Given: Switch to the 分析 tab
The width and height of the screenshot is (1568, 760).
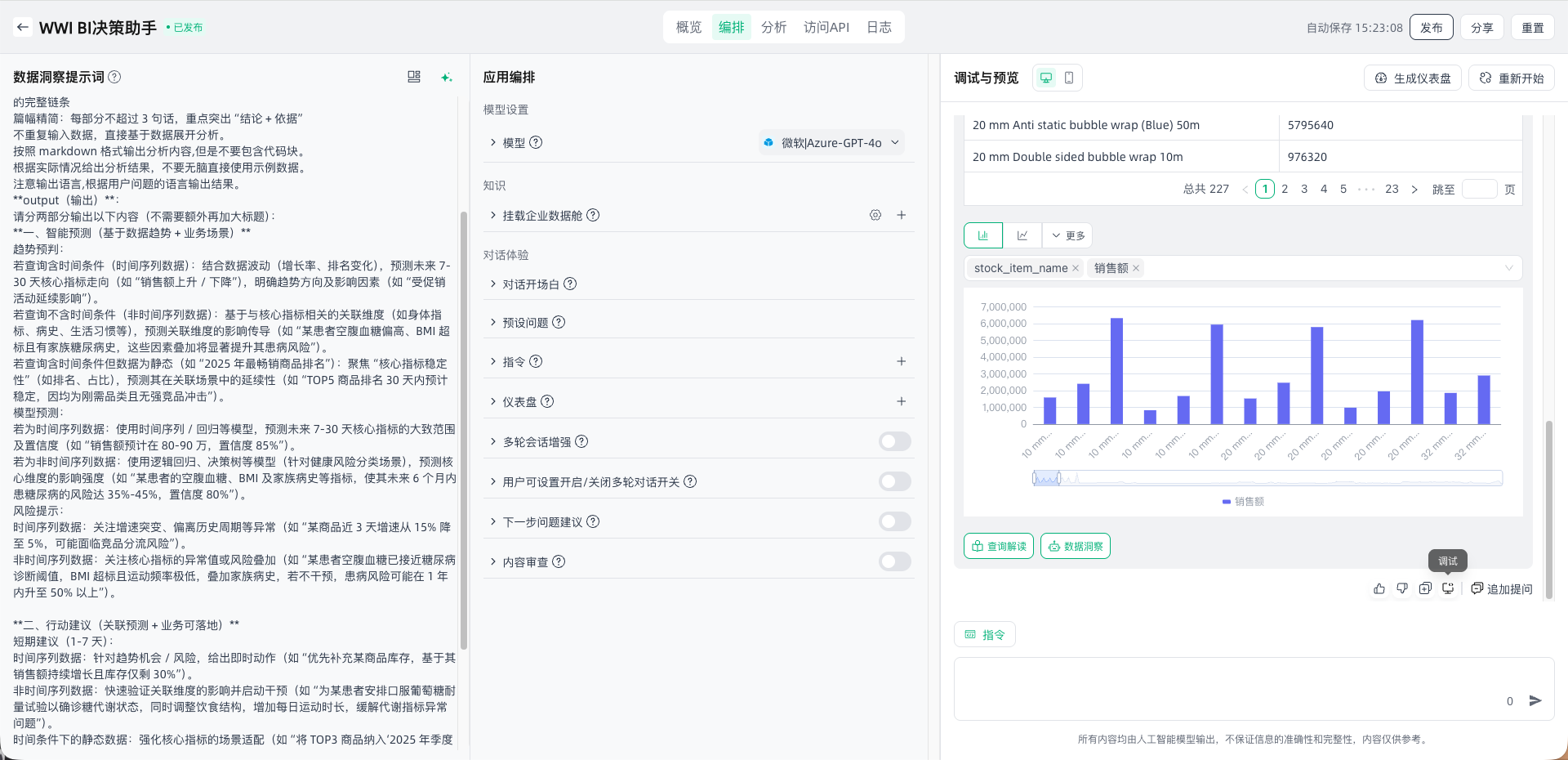Looking at the screenshot, I should point(773,27).
